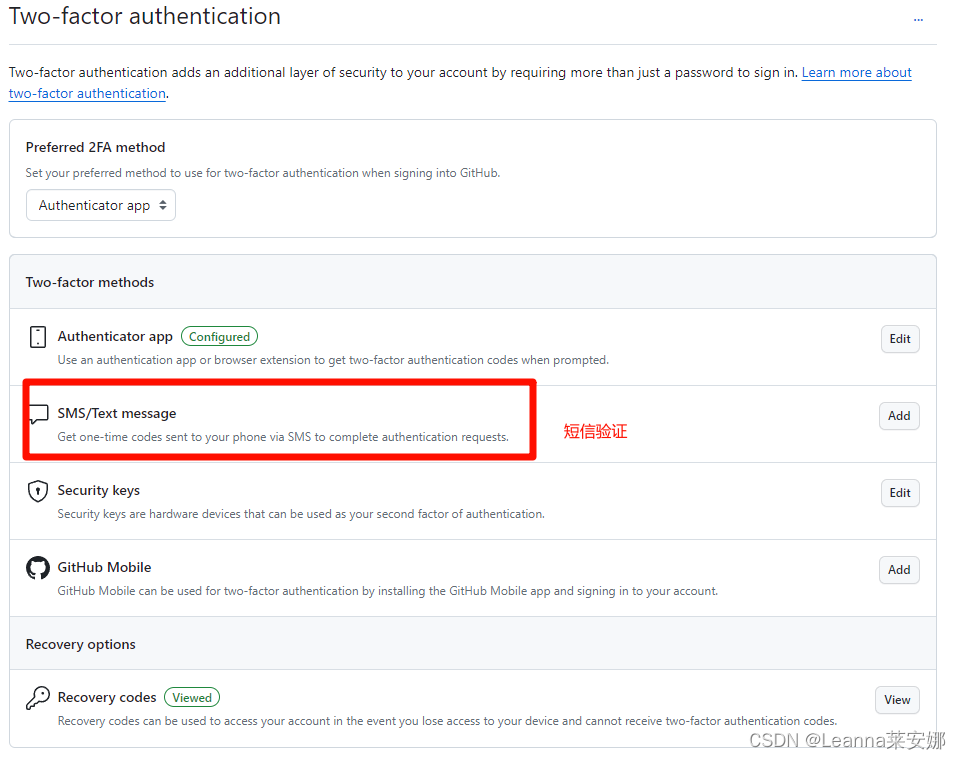Click the Recovery codes key icon
Image resolution: width=961 pixels, height=759 pixels.
[38, 698]
